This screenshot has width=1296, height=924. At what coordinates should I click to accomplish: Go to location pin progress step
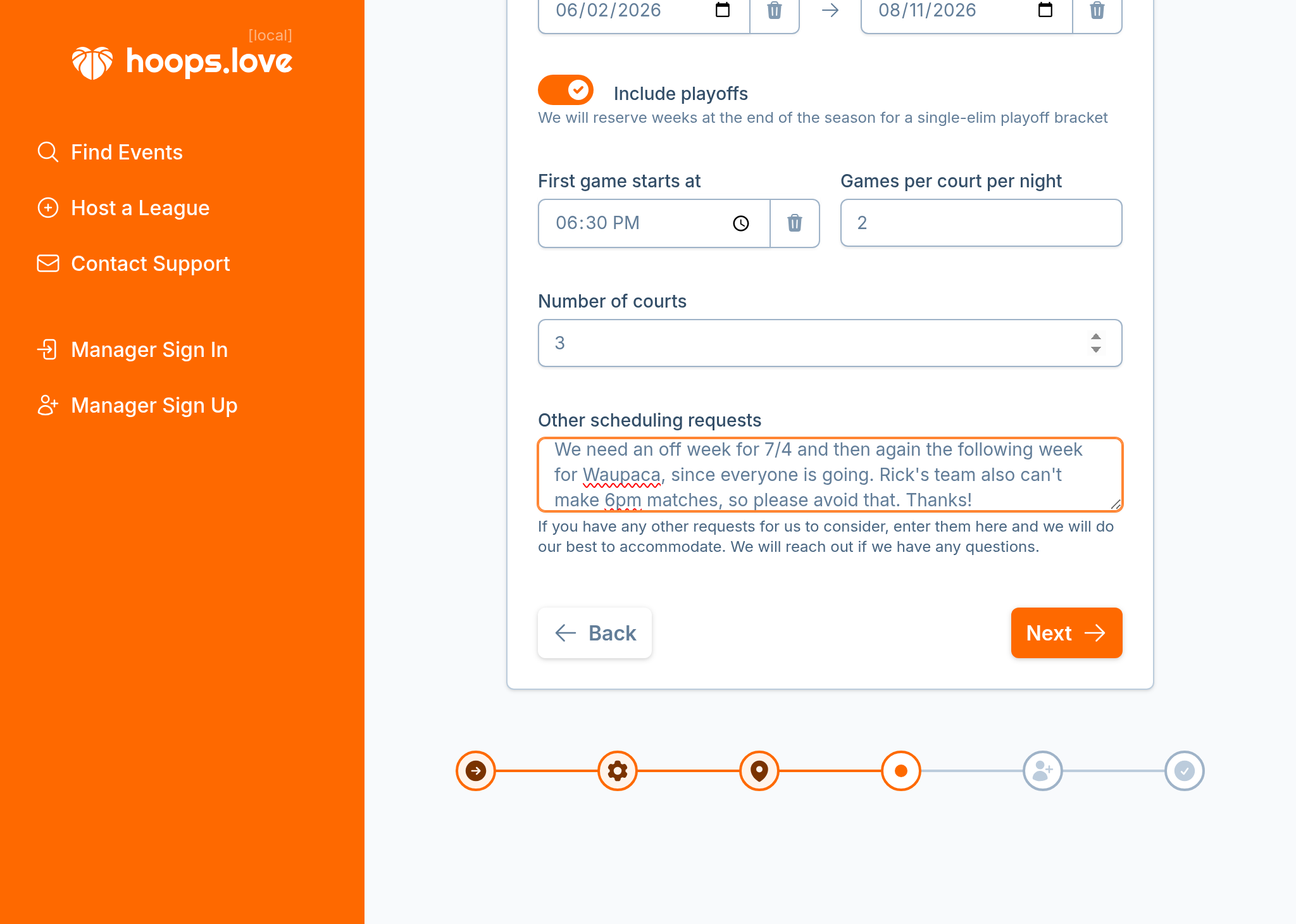tap(759, 771)
